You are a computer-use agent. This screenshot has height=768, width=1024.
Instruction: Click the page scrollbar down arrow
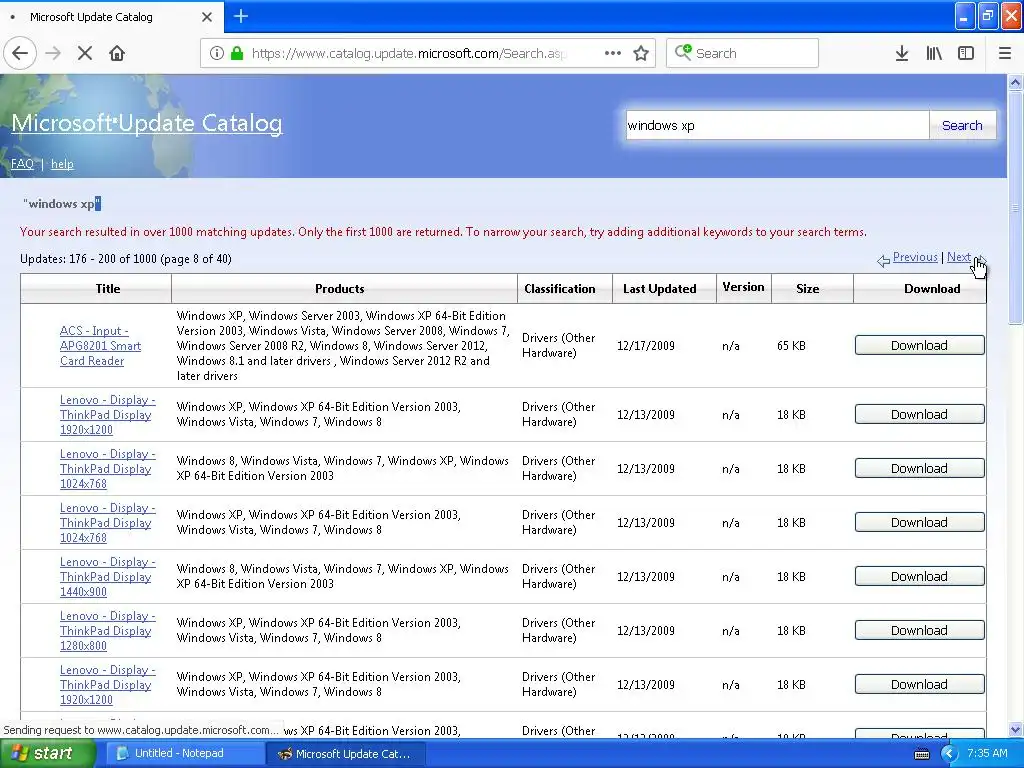tap(1015, 729)
